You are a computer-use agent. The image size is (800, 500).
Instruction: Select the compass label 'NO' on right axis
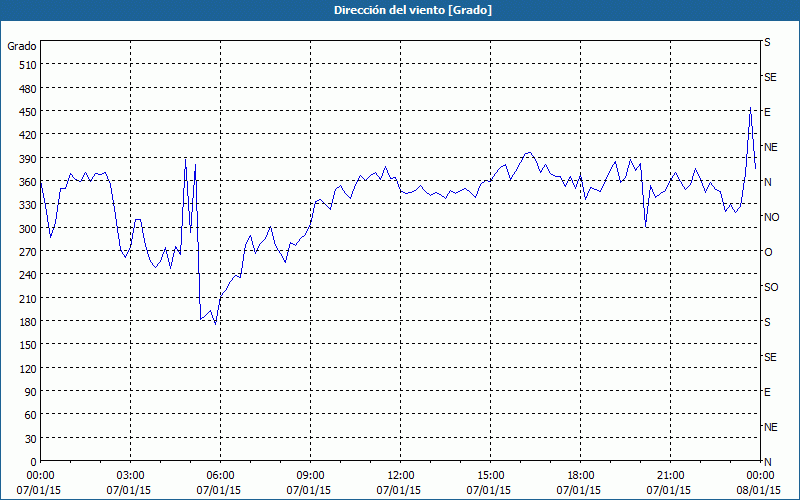[771, 217]
